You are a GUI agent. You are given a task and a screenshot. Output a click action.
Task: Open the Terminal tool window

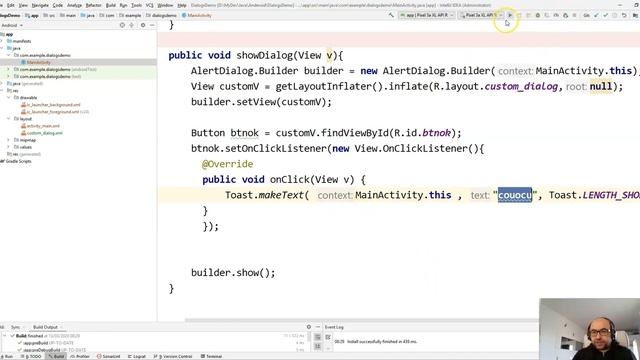click(x=211, y=356)
